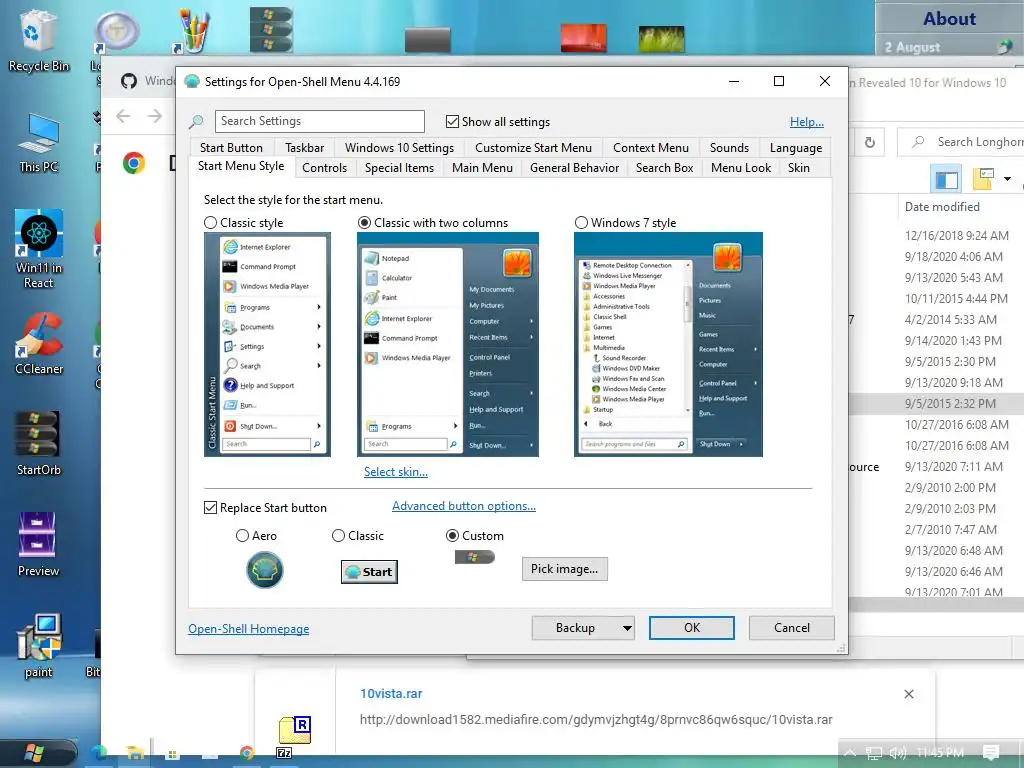Viewport: 1024px width, 768px height.
Task: Show hidden tray icons with the chevron
Action: (850, 753)
